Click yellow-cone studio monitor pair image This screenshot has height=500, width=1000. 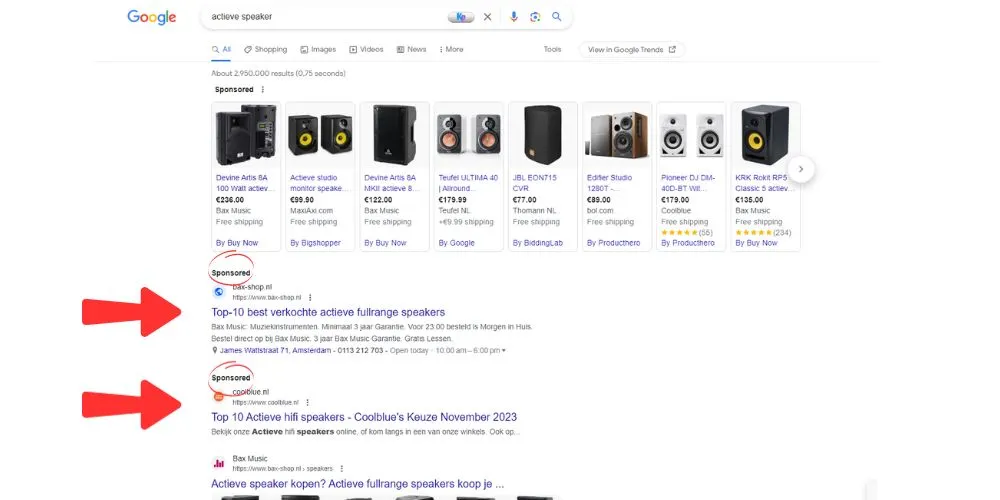tap(320, 135)
